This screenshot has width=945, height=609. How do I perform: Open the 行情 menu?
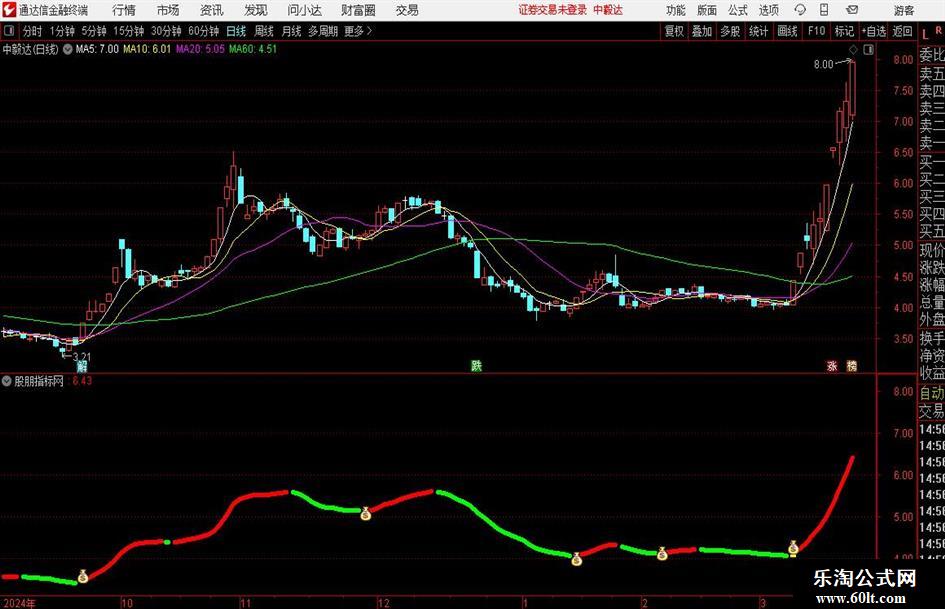click(124, 10)
